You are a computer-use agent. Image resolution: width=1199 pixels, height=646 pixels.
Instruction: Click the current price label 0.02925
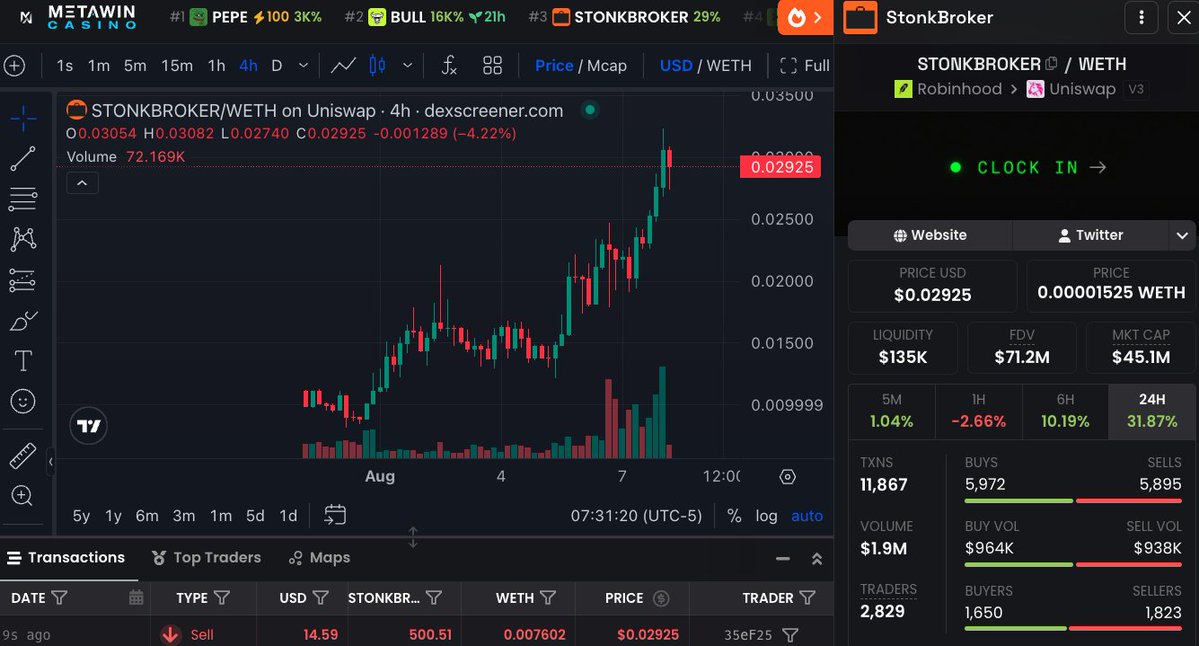pos(781,167)
